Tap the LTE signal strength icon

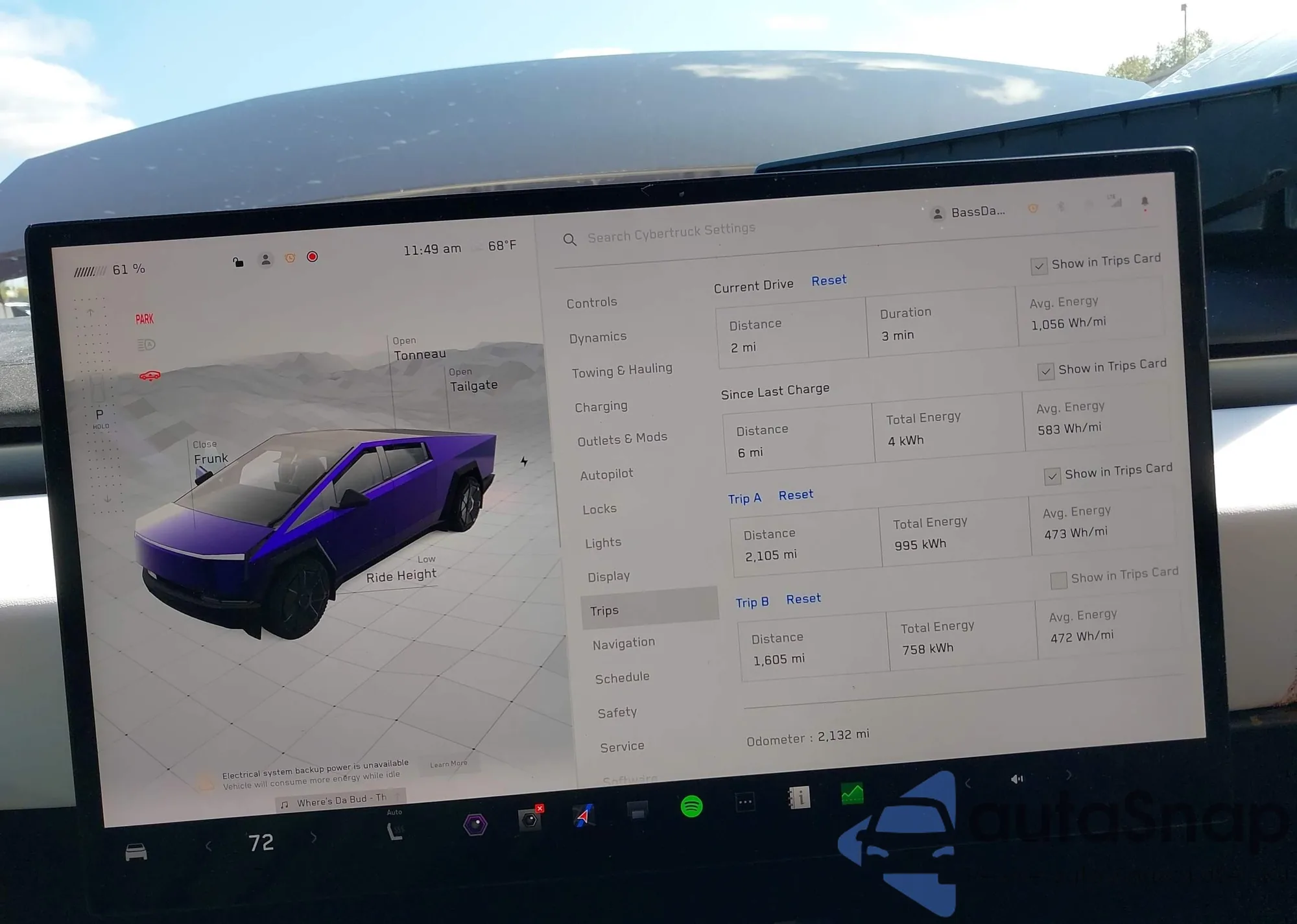[1115, 201]
